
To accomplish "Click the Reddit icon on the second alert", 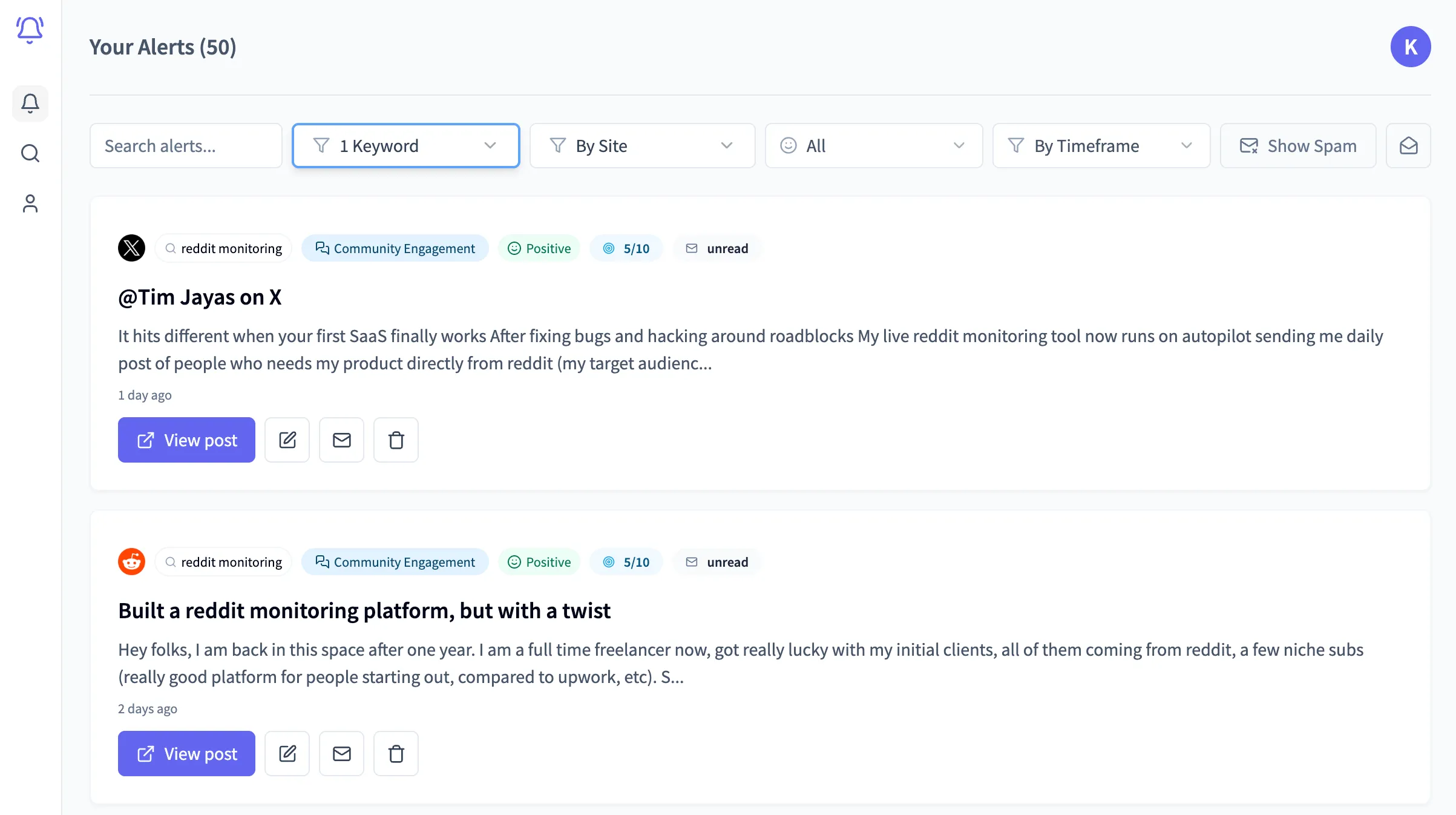I will 131,561.
